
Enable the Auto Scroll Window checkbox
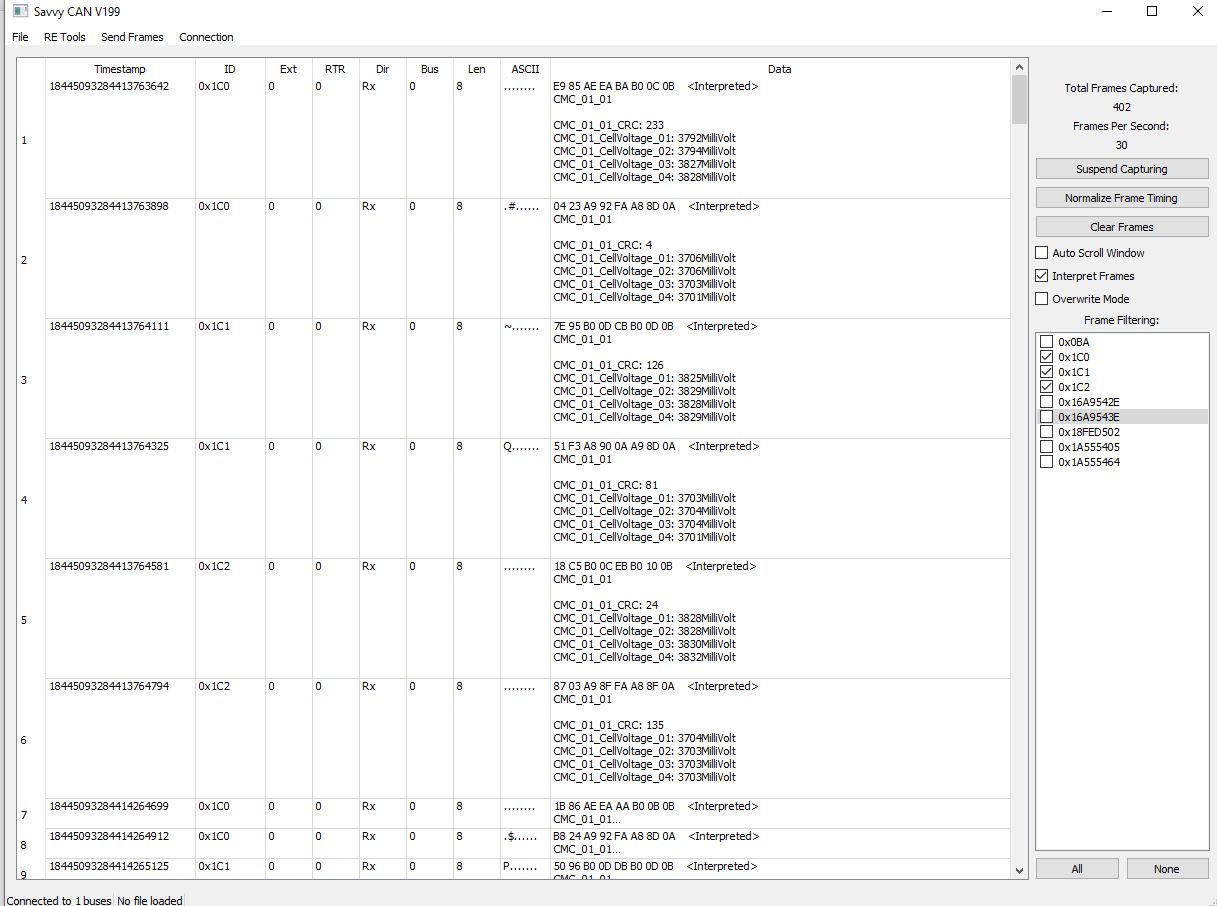(x=1042, y=253)
